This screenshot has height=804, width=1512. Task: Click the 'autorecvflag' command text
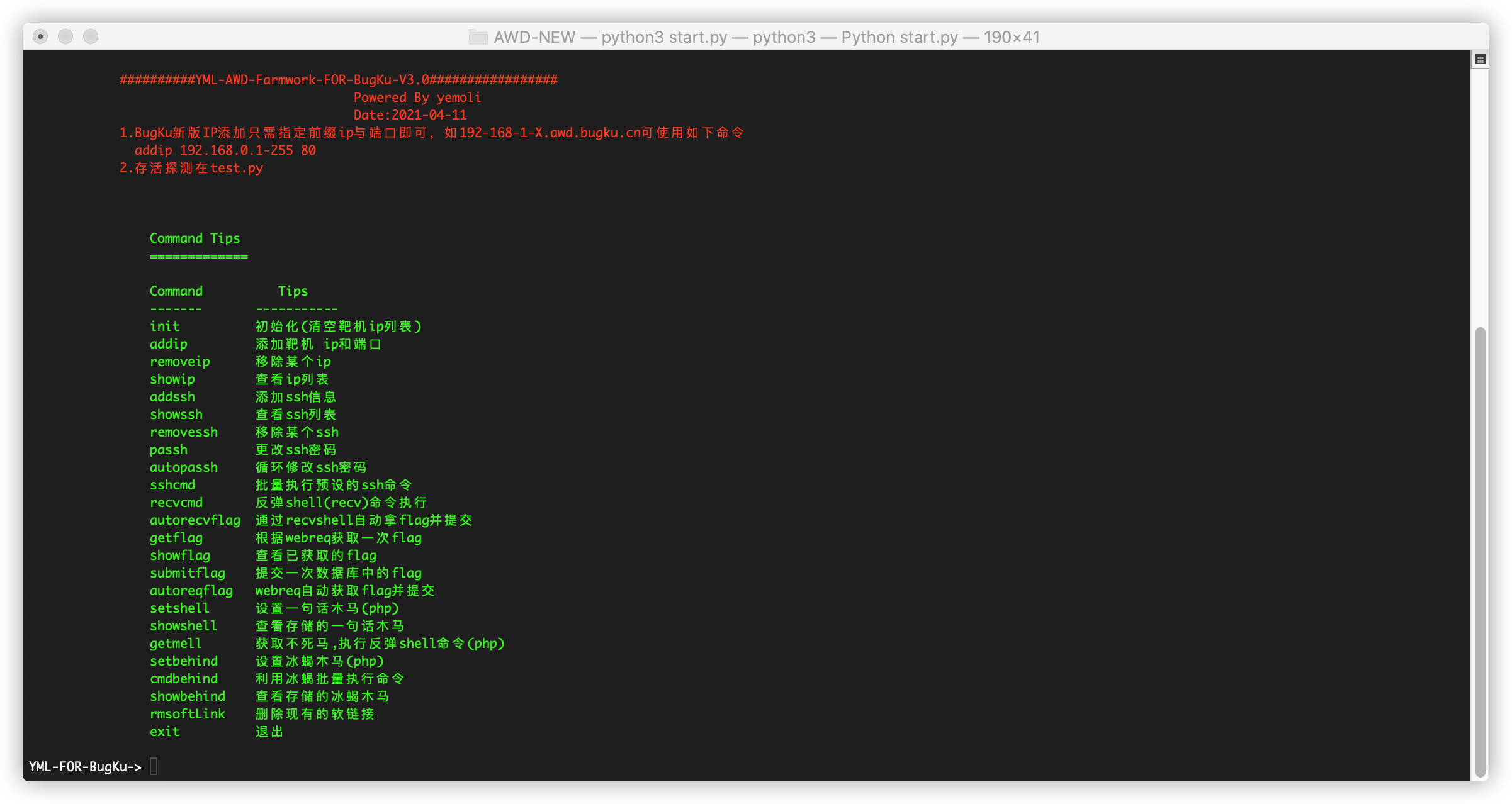click(195, 520)
